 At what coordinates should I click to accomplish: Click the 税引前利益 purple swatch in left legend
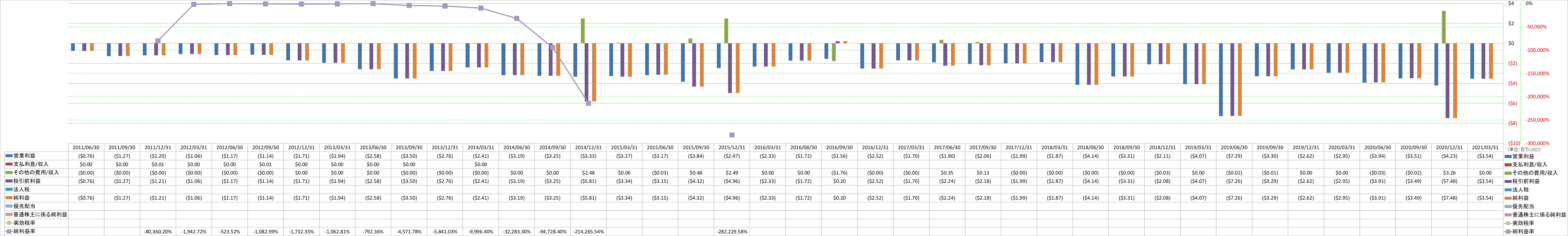(x=9, y=181)
